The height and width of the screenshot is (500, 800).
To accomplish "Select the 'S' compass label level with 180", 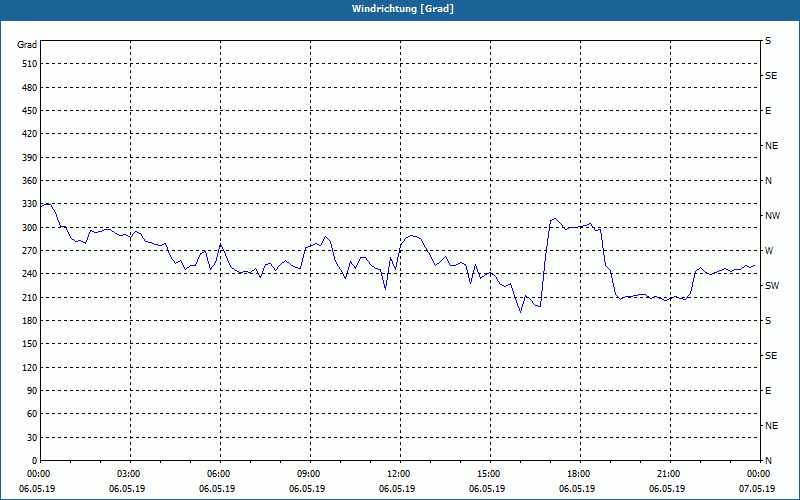I will tap(768, 321).
